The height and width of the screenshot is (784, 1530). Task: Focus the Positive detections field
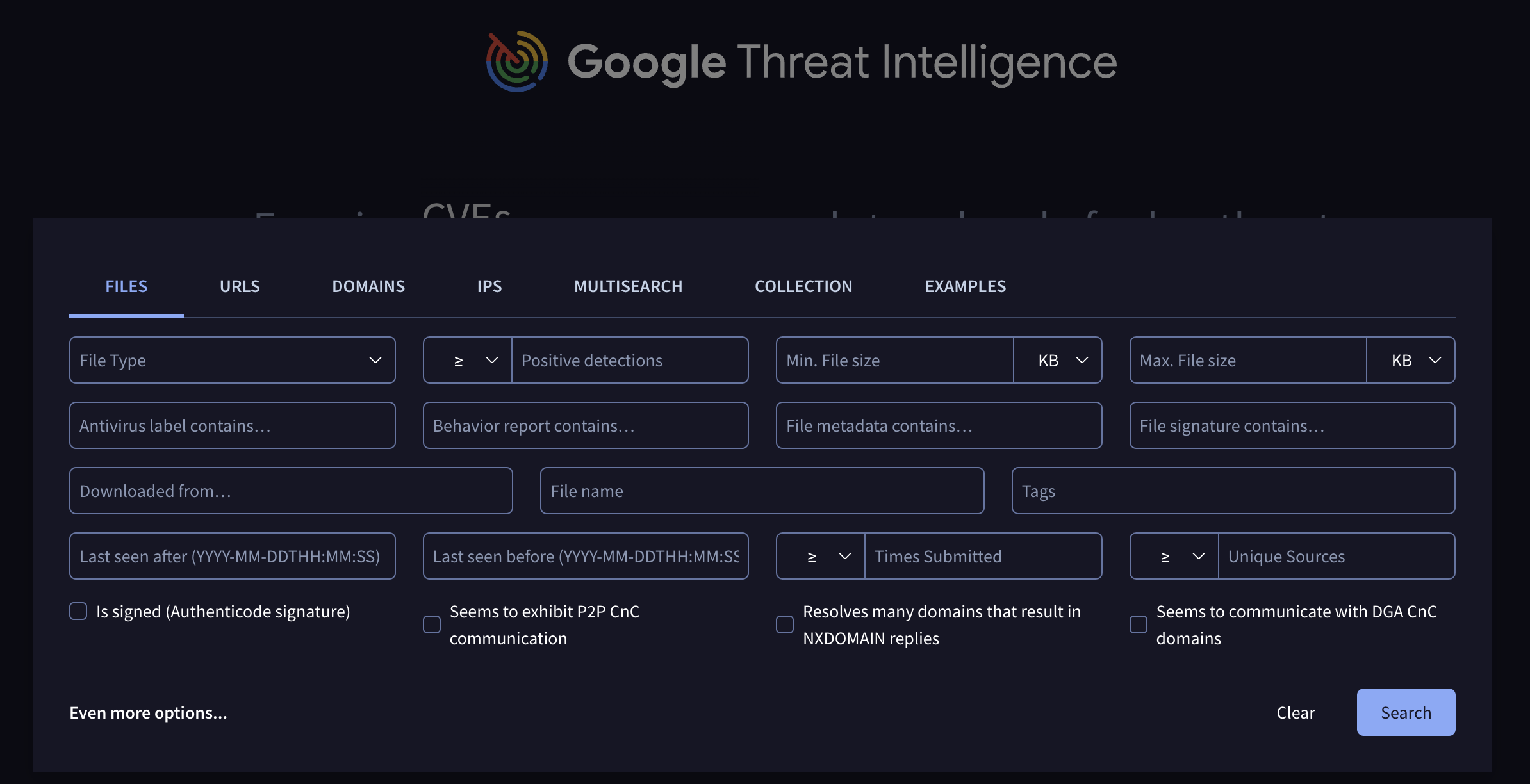(x=630, y=360)
